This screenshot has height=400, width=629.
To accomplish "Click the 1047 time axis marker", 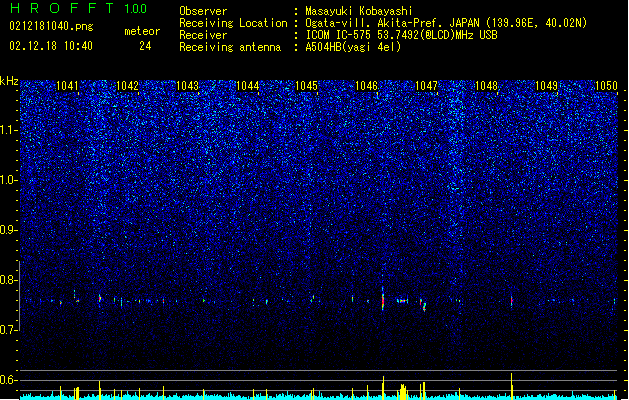I will pyautogui.click(x=426, y=86).
